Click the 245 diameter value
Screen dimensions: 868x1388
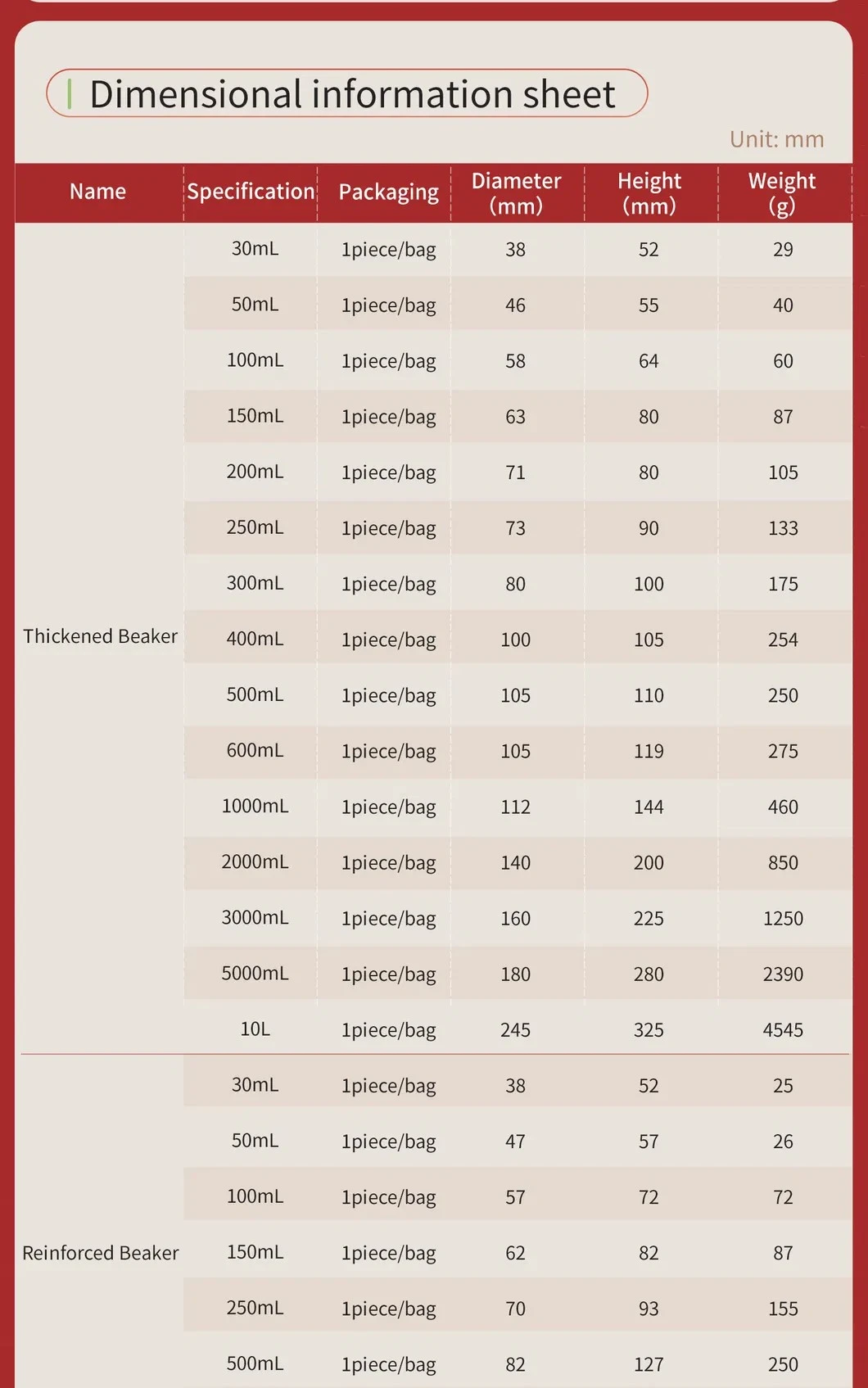[x=515, y=1030]
